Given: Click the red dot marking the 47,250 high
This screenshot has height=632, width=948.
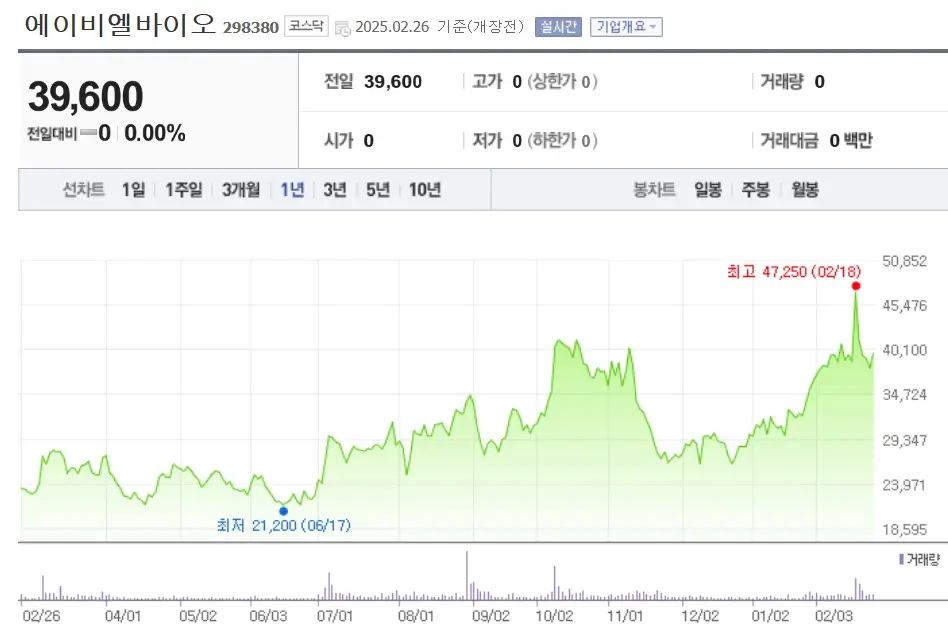Looking at the screenshot, I should (855, 286).
